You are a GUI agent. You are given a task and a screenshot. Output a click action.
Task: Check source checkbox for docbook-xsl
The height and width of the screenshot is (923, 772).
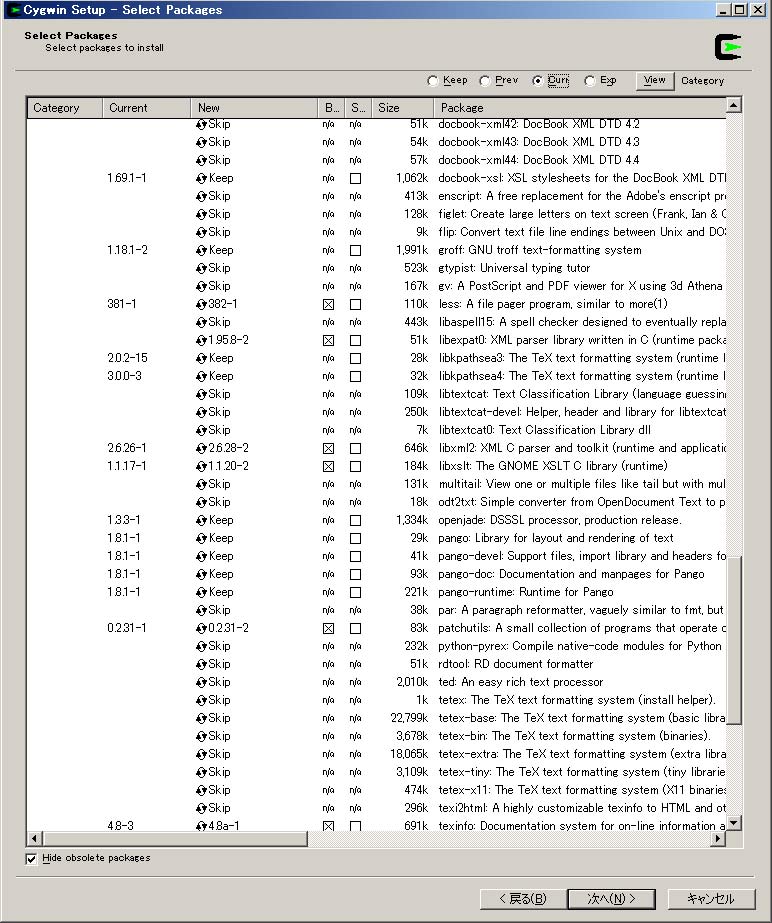click(x=356, y=178)
